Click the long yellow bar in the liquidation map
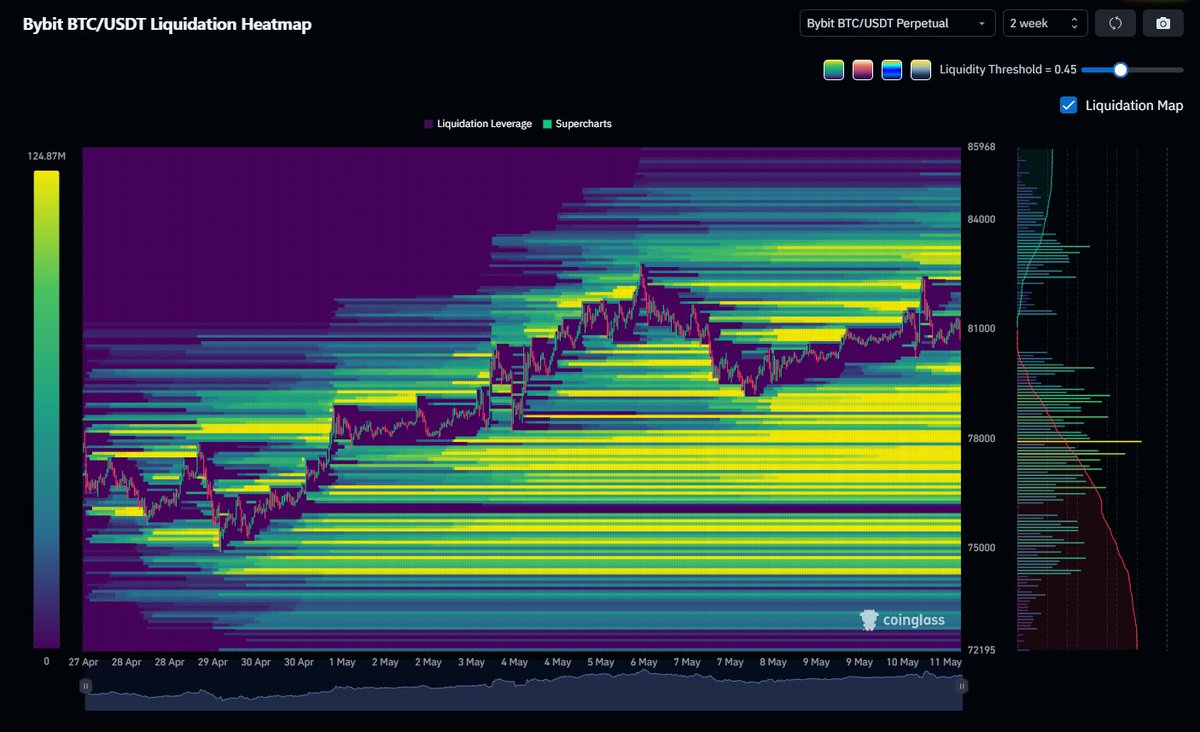This screenshot has width=1200, height=732. coord(1079,441)
